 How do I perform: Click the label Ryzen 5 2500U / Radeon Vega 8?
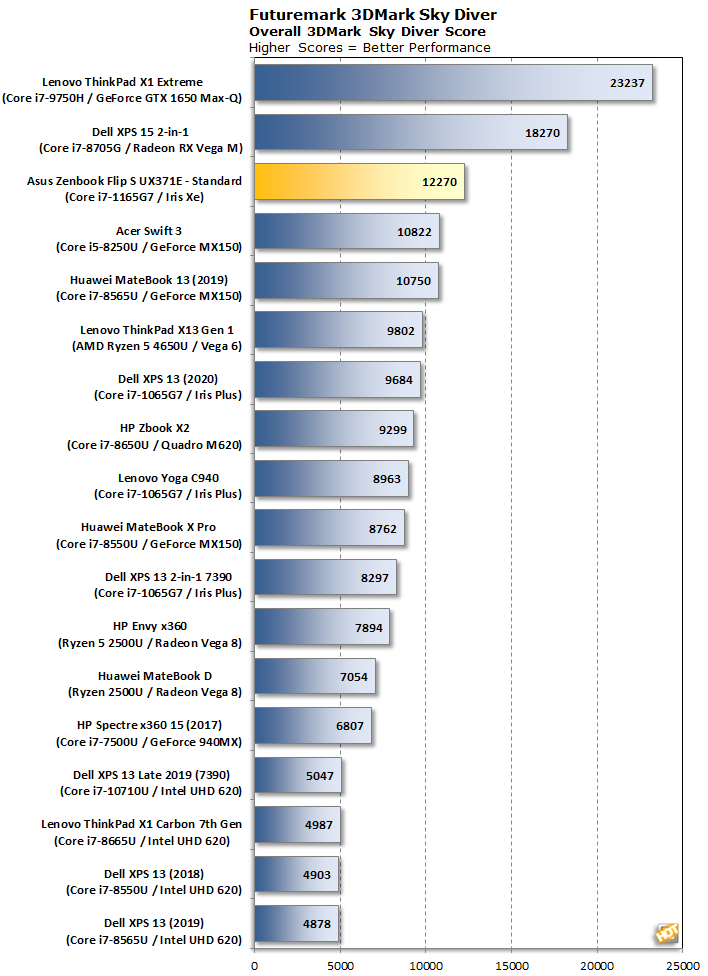[x=150, y=643]
